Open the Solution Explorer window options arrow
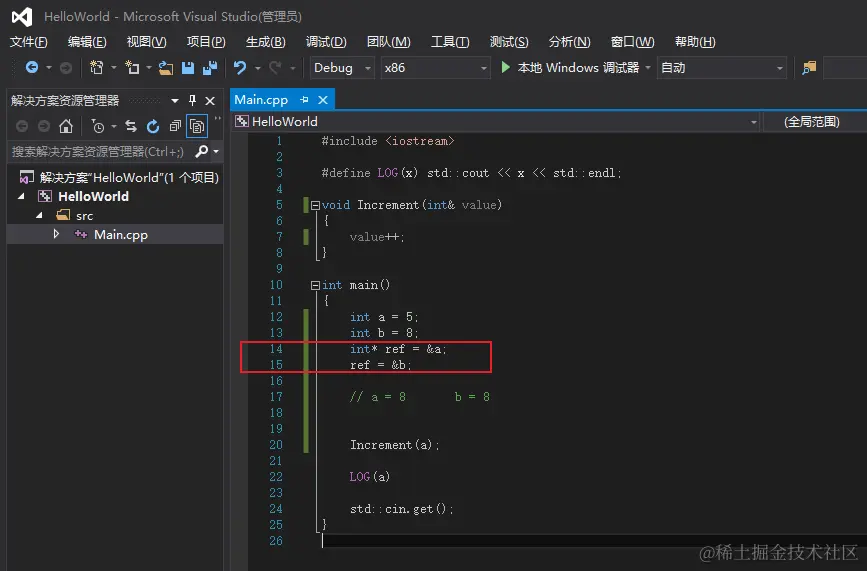Screen dimensions: 867x571 pyautogui.click(x=175, y=101)
